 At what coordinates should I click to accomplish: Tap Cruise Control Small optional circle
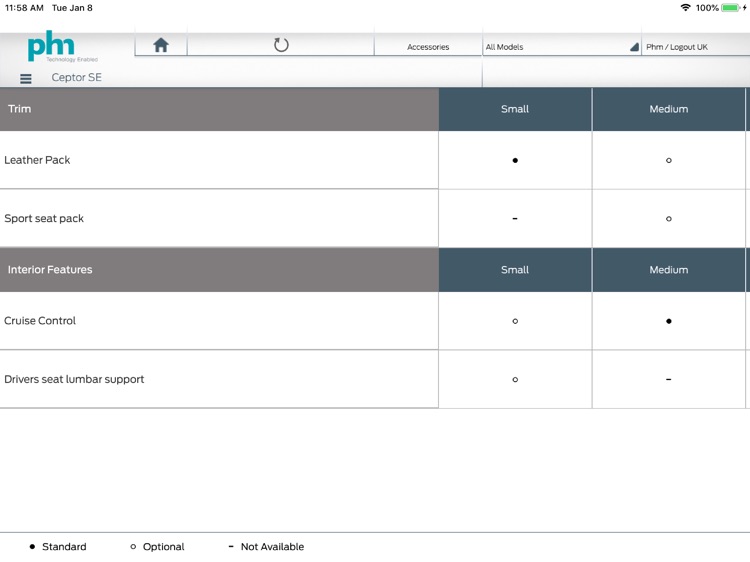click(515, 321)
